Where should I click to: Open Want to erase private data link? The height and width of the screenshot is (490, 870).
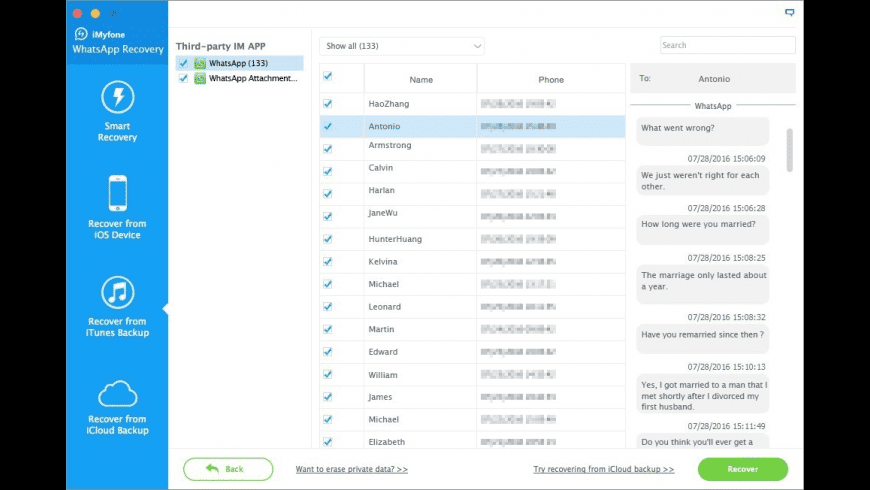point(351,469)
